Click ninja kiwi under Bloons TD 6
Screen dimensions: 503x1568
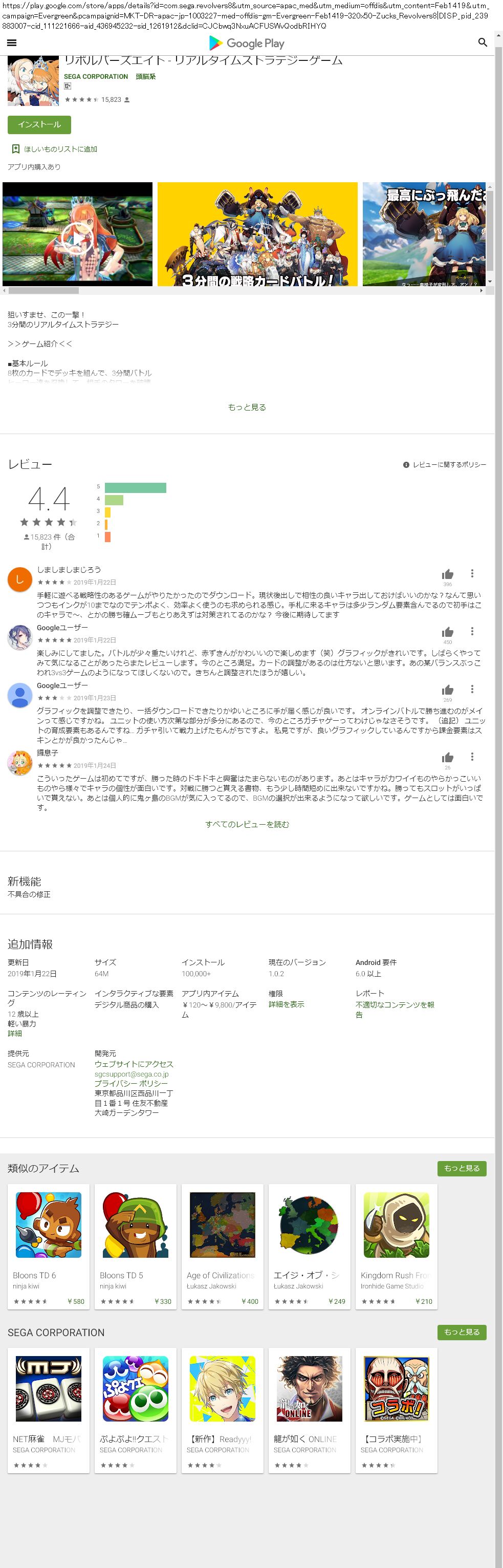click(26, 1286)
